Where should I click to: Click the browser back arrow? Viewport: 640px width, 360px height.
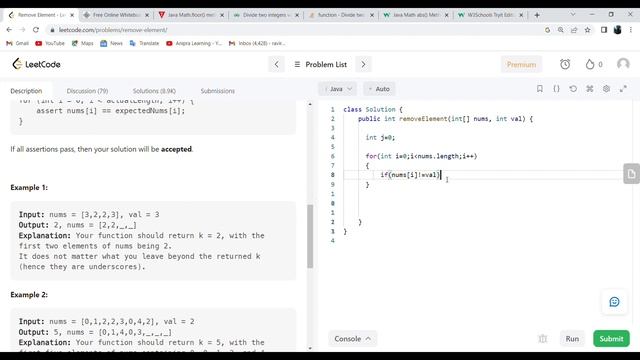click(9, 30)
